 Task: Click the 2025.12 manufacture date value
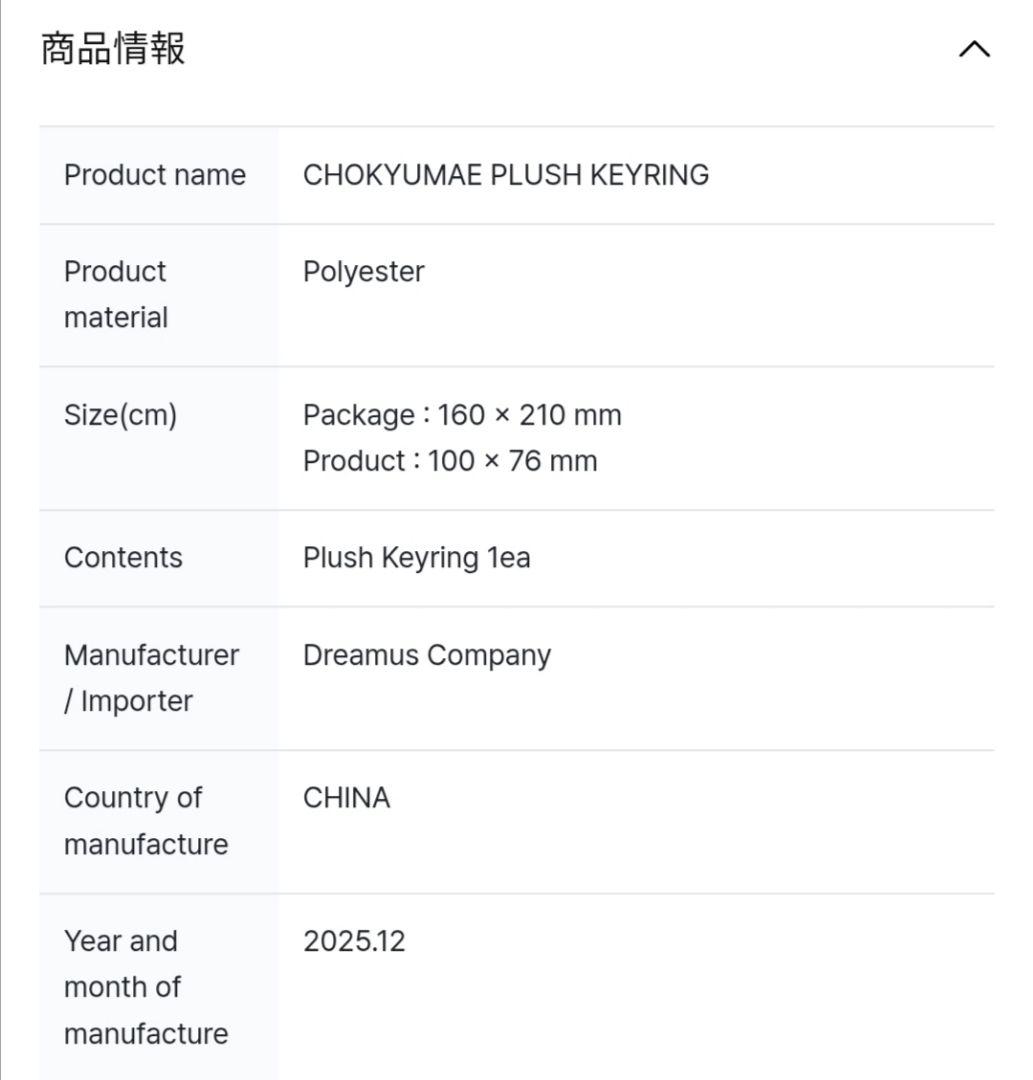[x=354, y=941]
